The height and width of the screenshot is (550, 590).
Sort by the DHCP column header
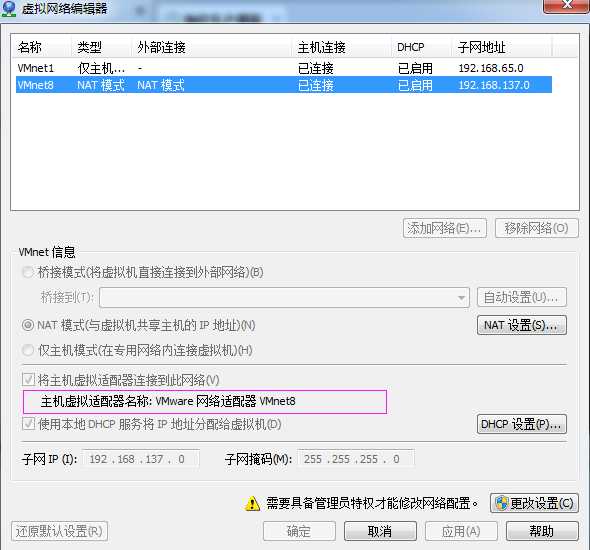421,47
